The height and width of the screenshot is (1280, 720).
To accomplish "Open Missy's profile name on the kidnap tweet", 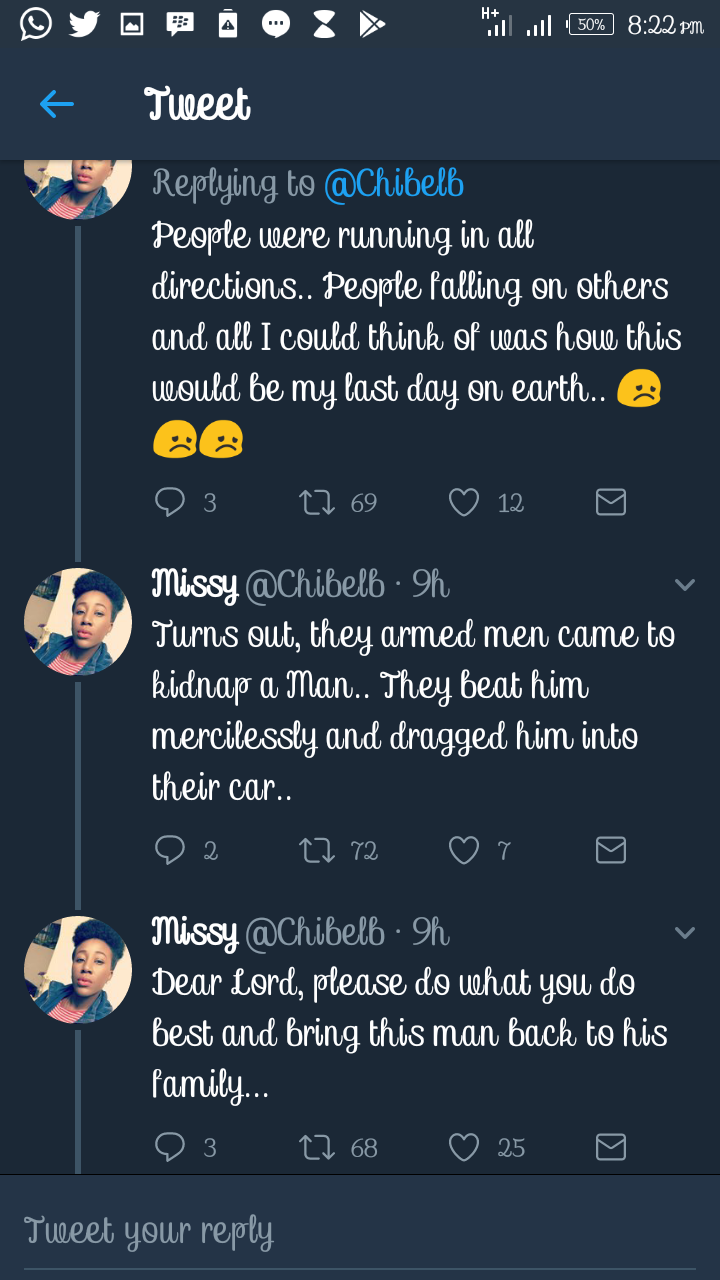I will (194, 584).
